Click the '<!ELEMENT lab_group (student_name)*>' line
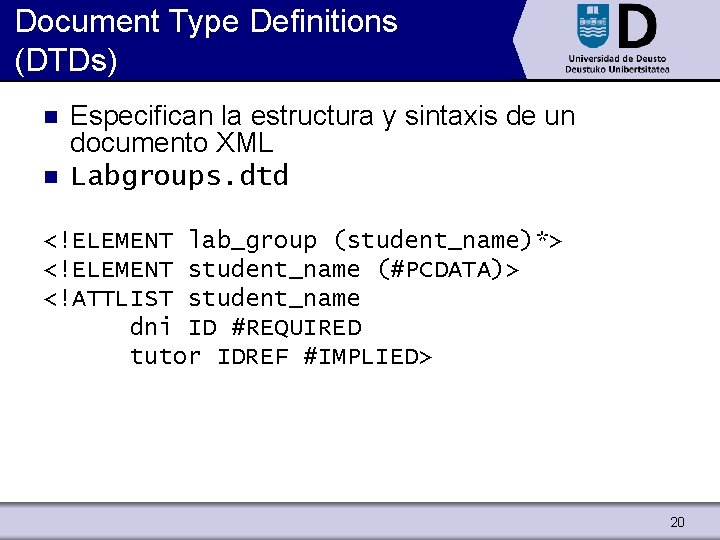 [303, 241]
